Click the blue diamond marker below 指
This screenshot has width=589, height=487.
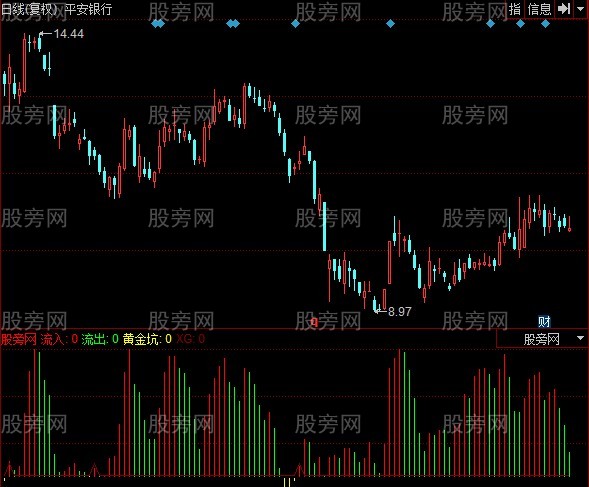(520, 24)
